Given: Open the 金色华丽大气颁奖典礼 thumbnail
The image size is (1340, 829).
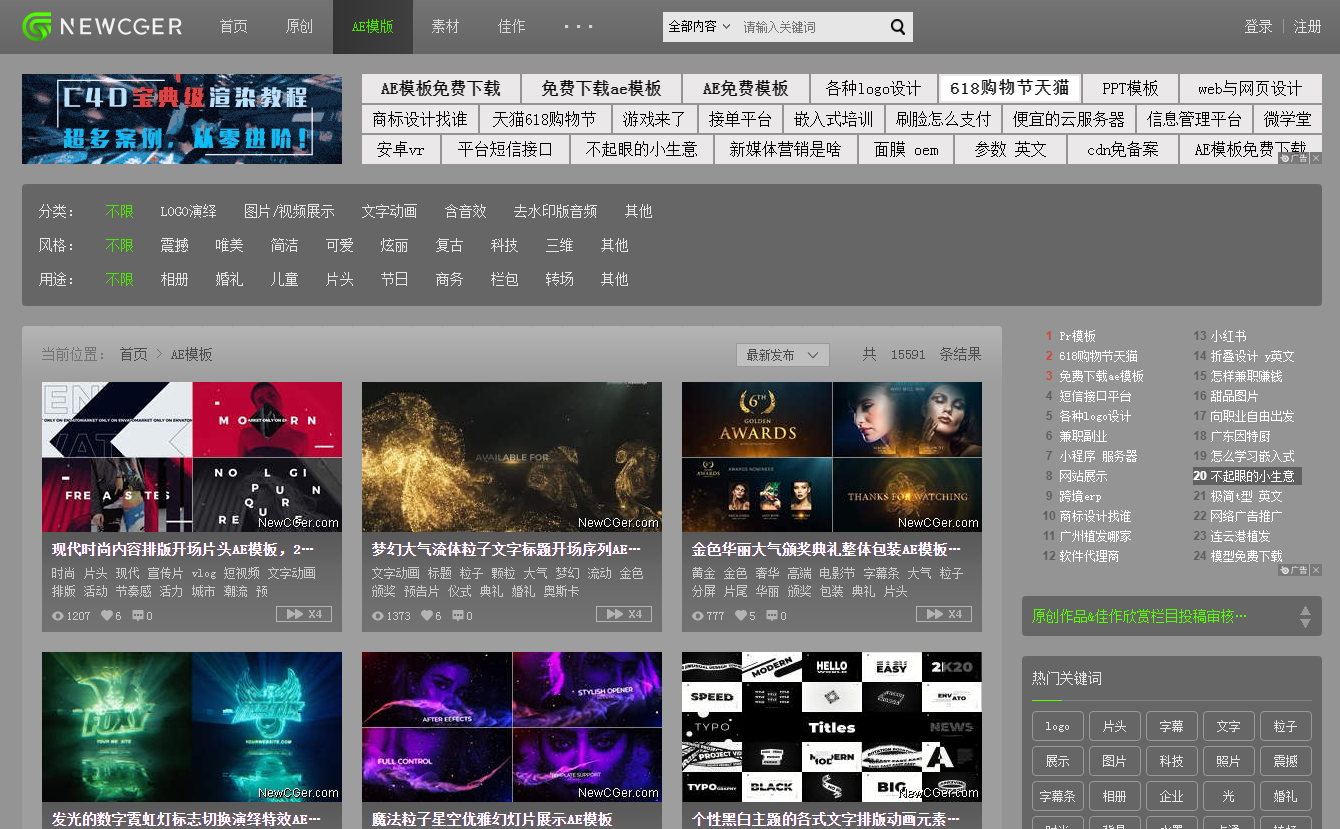Looking at the screenshot, I should click(832, 457).
